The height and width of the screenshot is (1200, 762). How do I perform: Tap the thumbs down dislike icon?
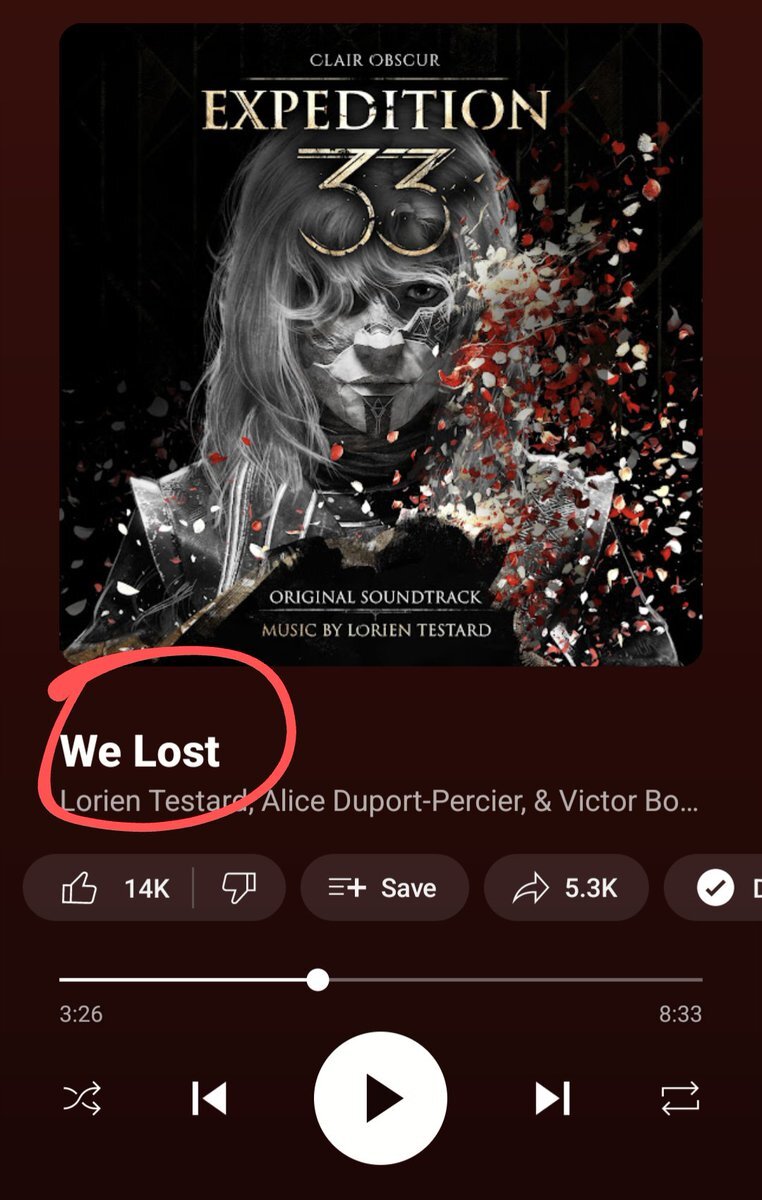tap(239, 888)
